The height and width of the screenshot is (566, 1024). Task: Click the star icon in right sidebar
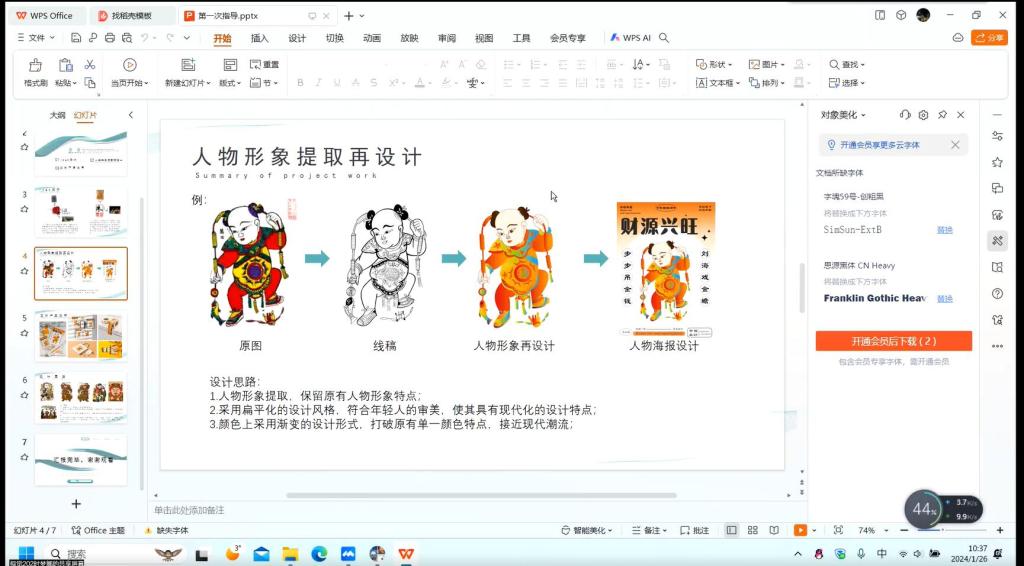coord(997,162)
